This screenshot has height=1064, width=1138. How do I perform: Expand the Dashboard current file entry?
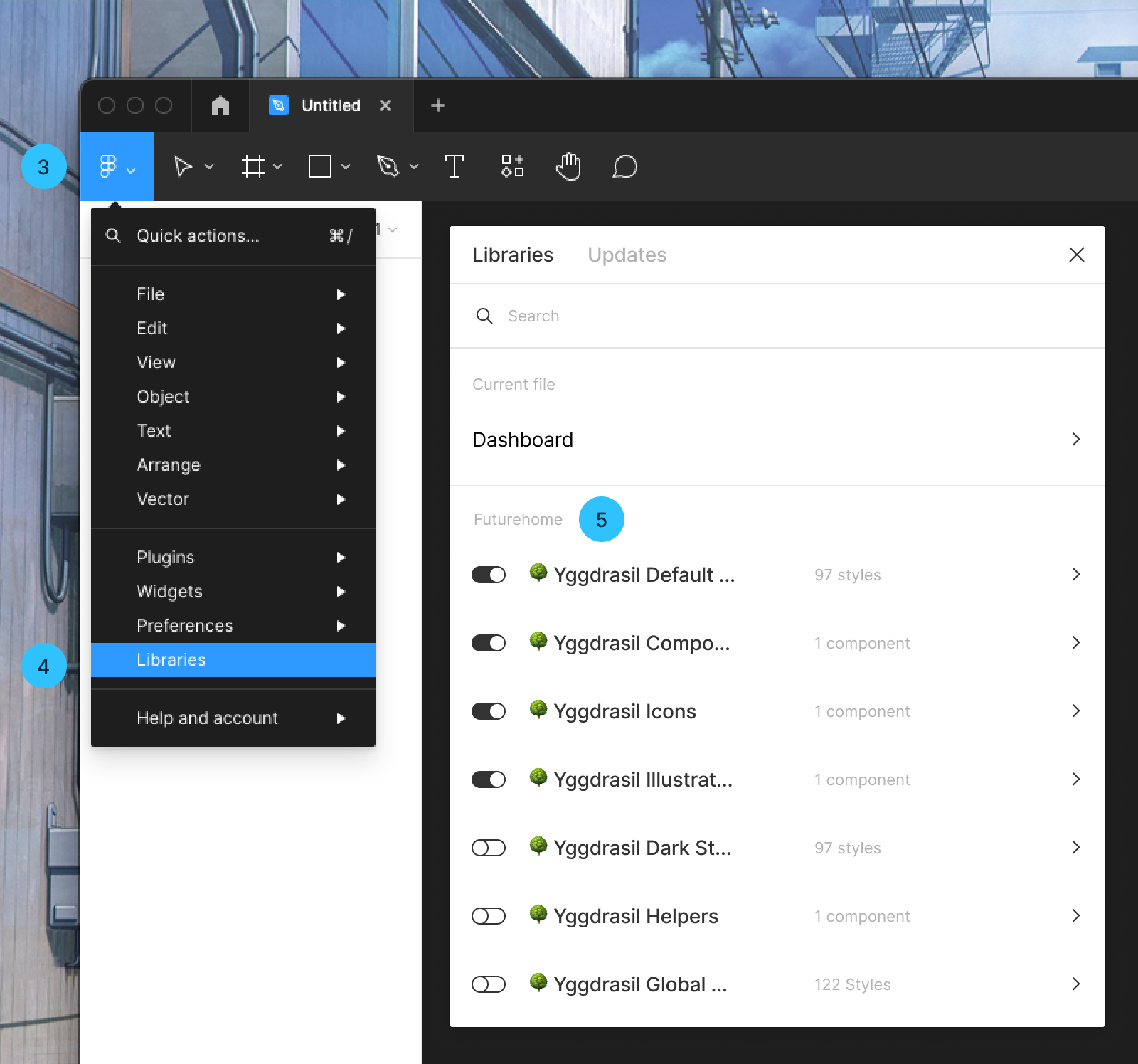1075,440
